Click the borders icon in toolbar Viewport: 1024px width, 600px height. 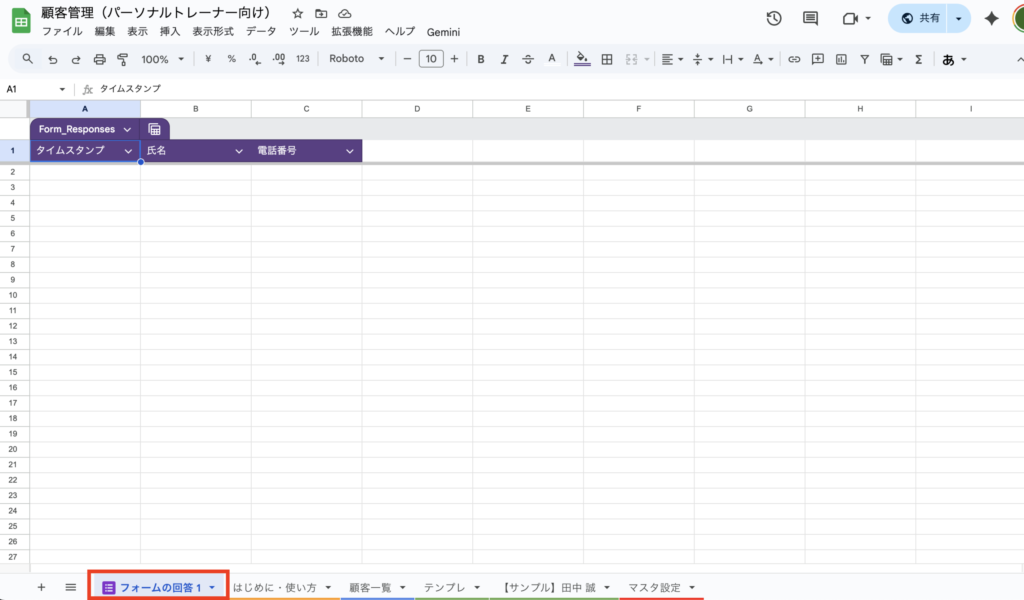point(606,59)
